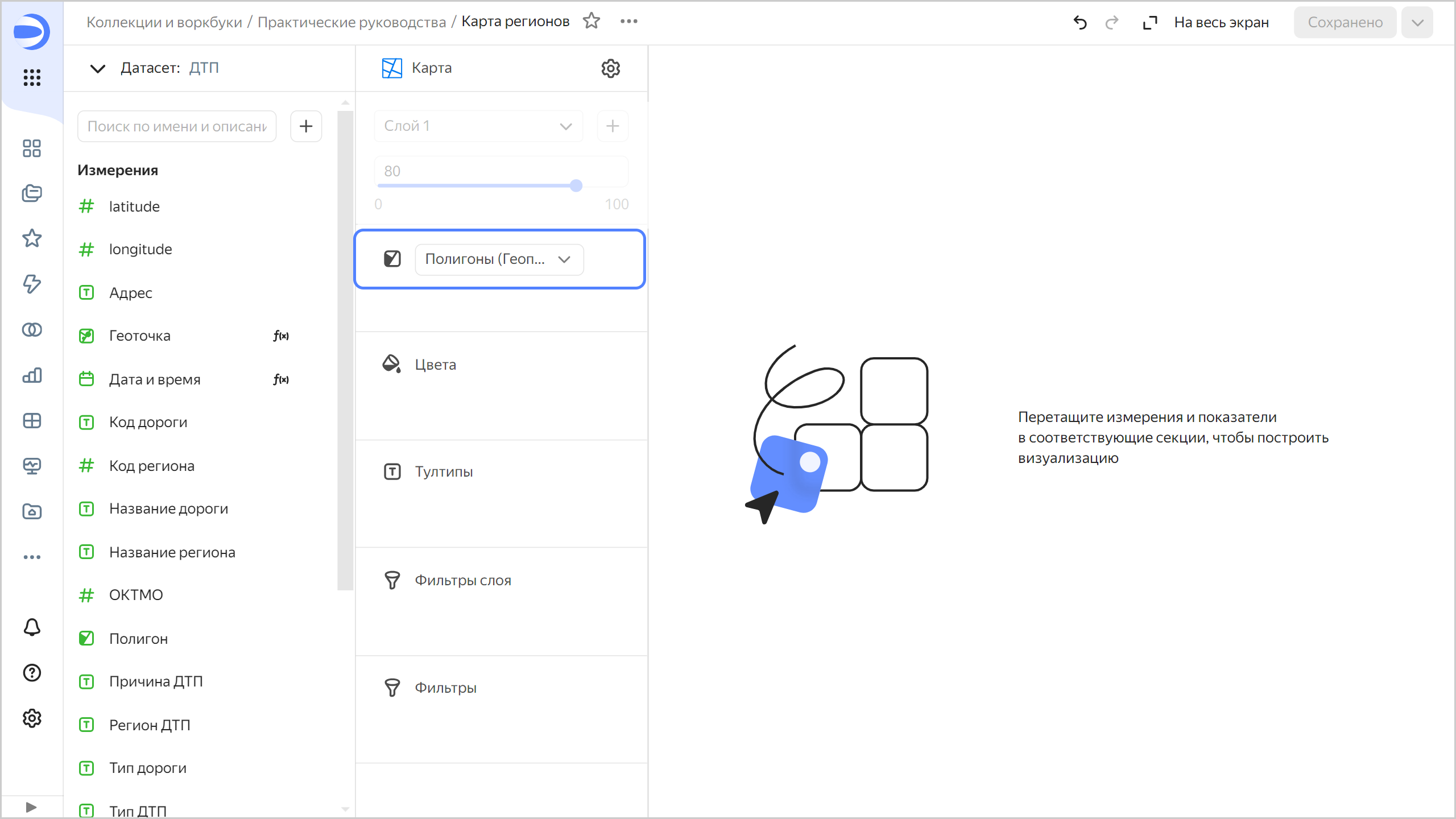Open the Полигоны (Геополигоны) layer type dropdown

tap(499, 259)
